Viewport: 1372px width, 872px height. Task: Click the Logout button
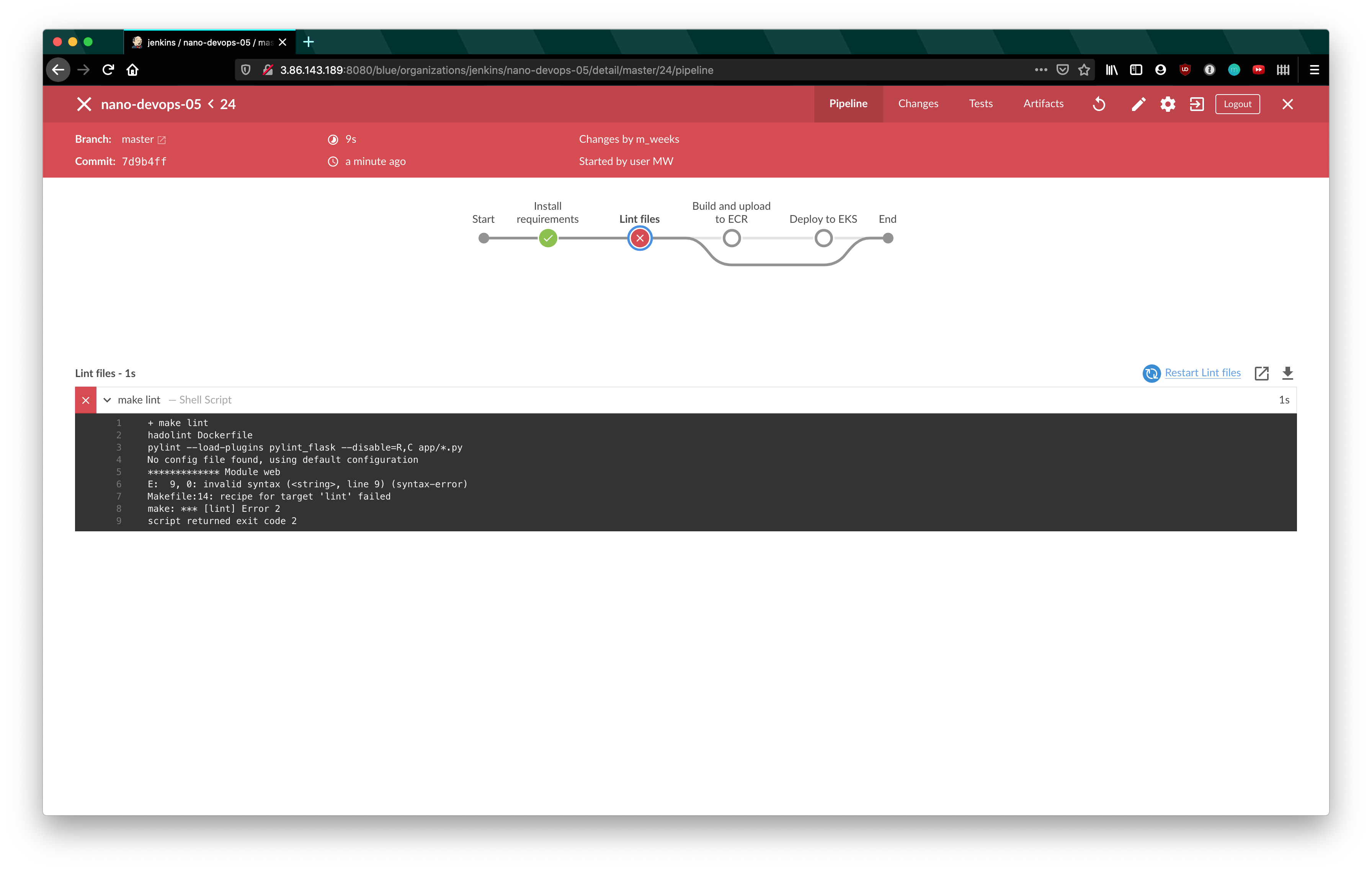coord(1237,103)
